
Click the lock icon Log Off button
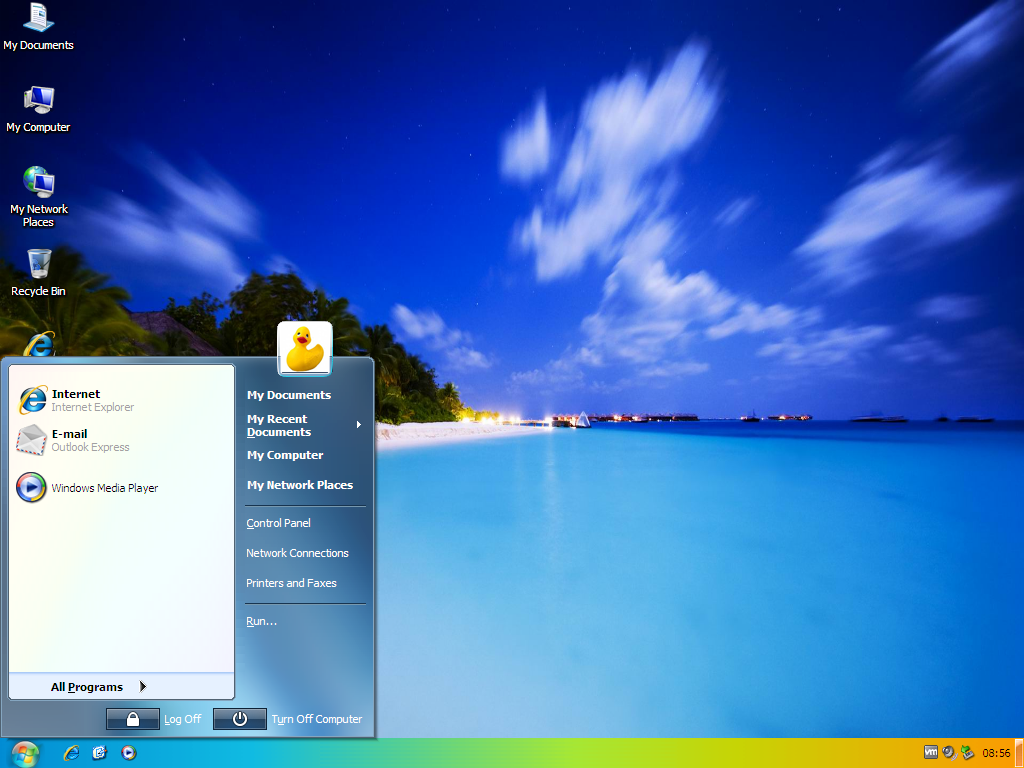133,719
